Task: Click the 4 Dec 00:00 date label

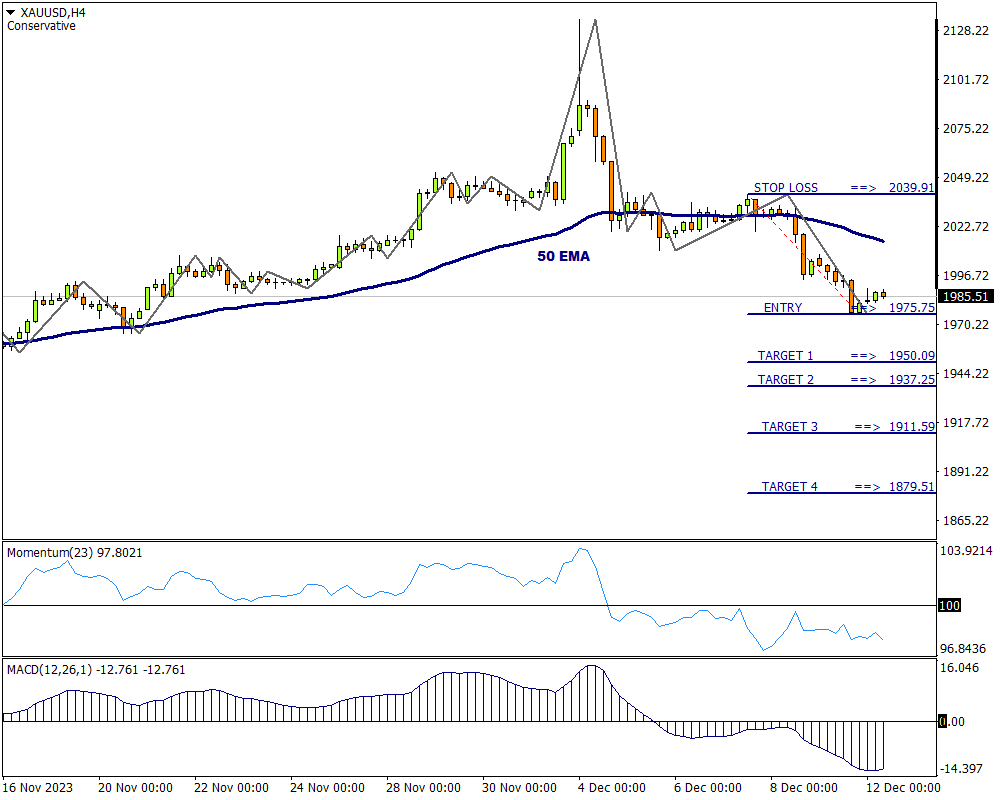Action: [x=612, y=787]
